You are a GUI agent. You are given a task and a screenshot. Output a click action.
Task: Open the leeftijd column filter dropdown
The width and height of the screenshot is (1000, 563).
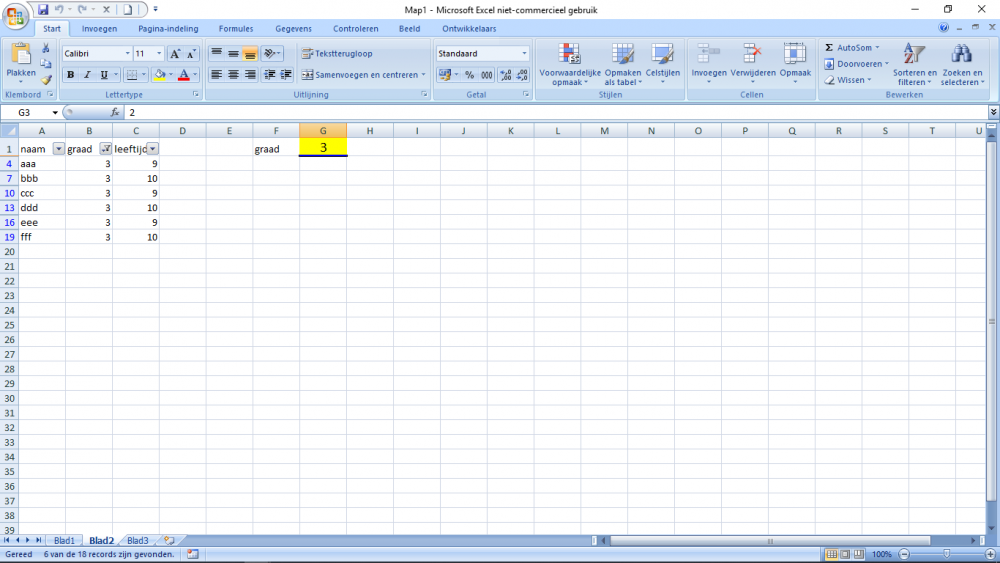(x=152, y=149)
